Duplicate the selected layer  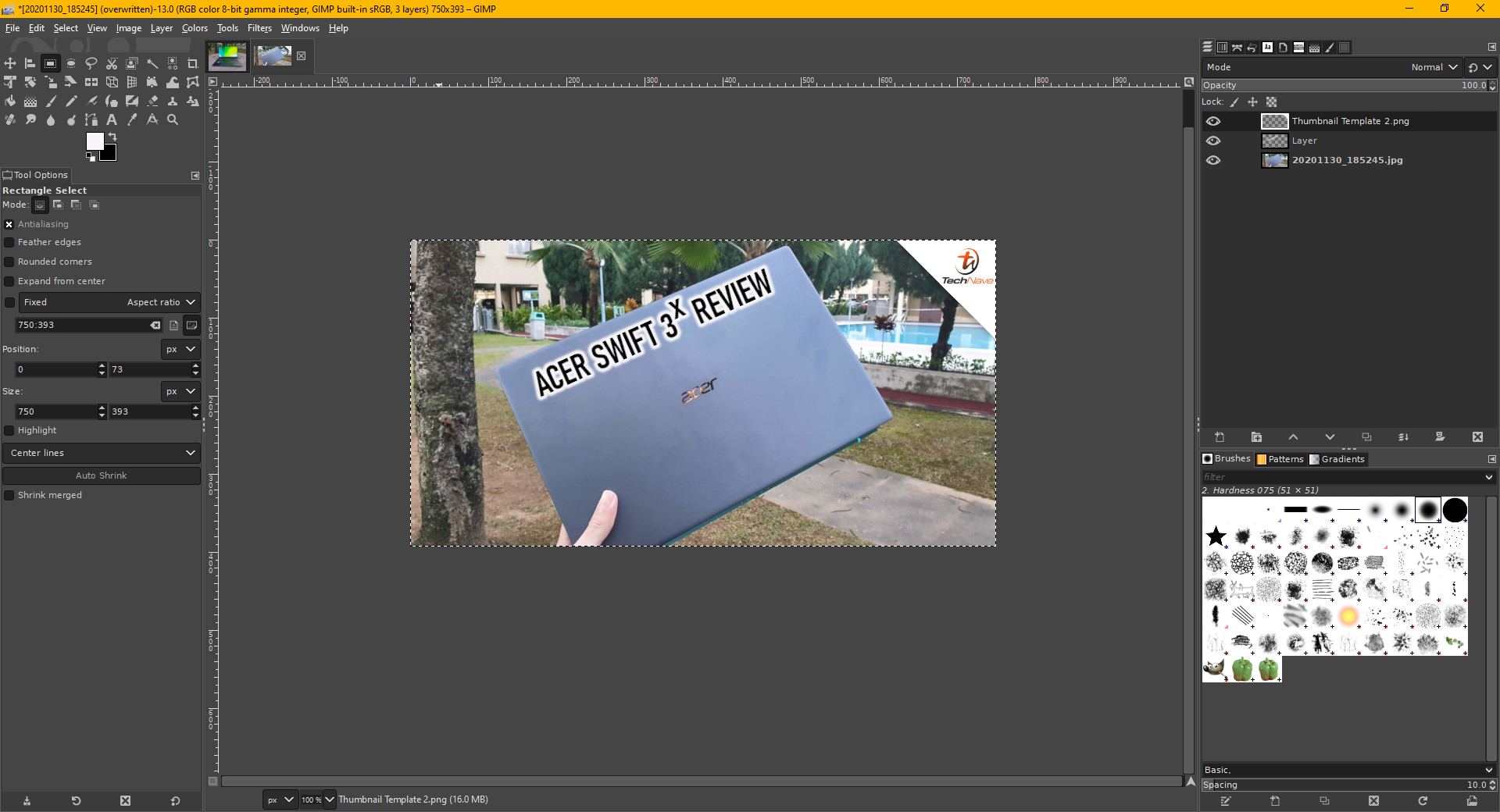tap(1366, 437)
